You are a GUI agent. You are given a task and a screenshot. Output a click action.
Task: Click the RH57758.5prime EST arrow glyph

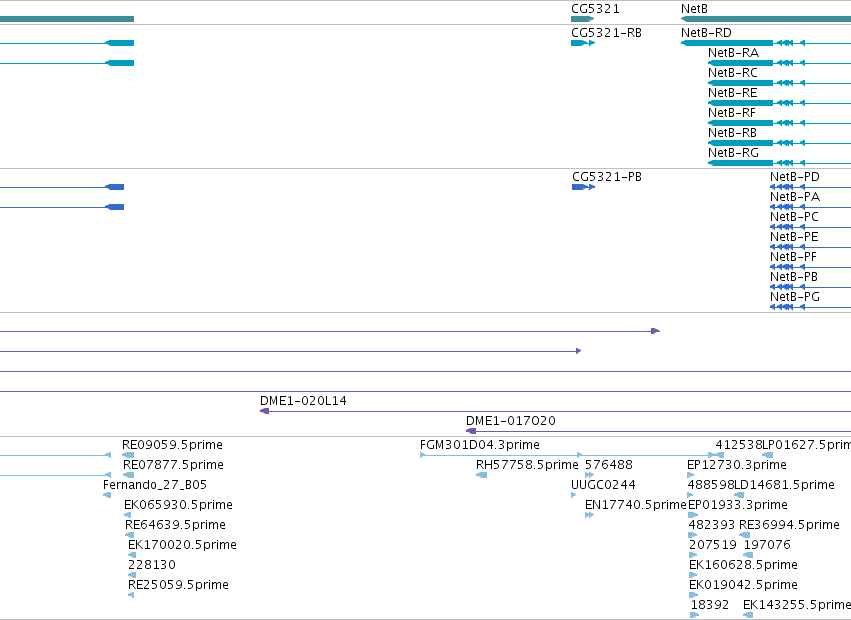point(481,476)
